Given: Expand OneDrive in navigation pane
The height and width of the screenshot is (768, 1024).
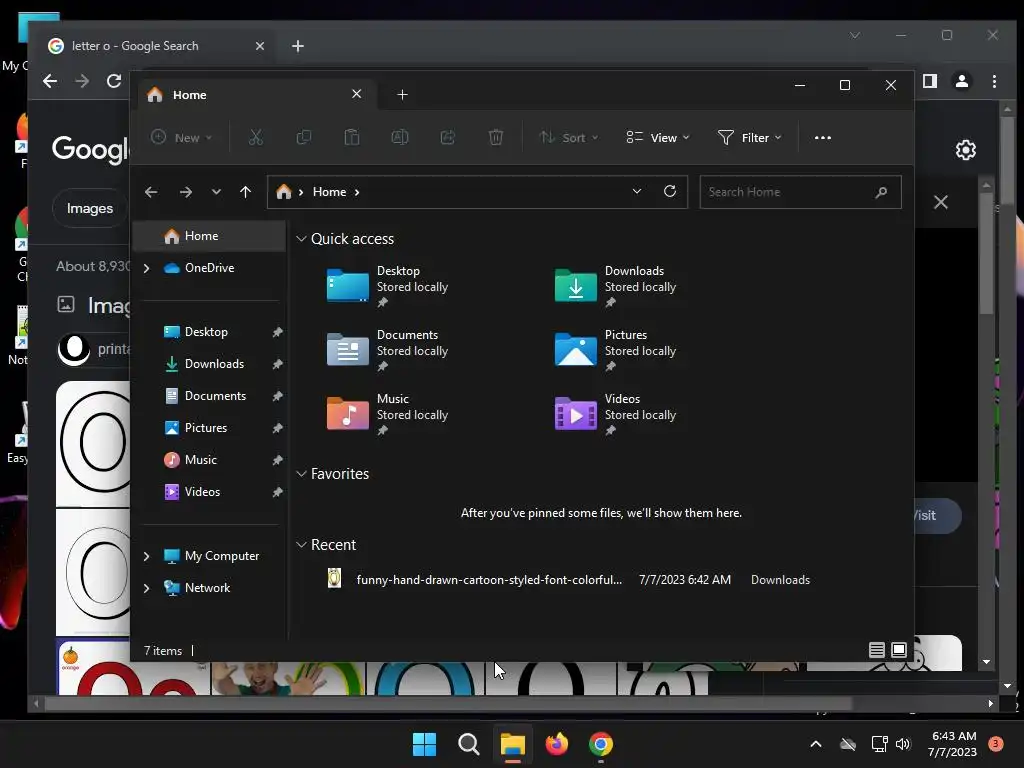Looking at the screenshot, I should pyautogui.click(x=146, y=268).
